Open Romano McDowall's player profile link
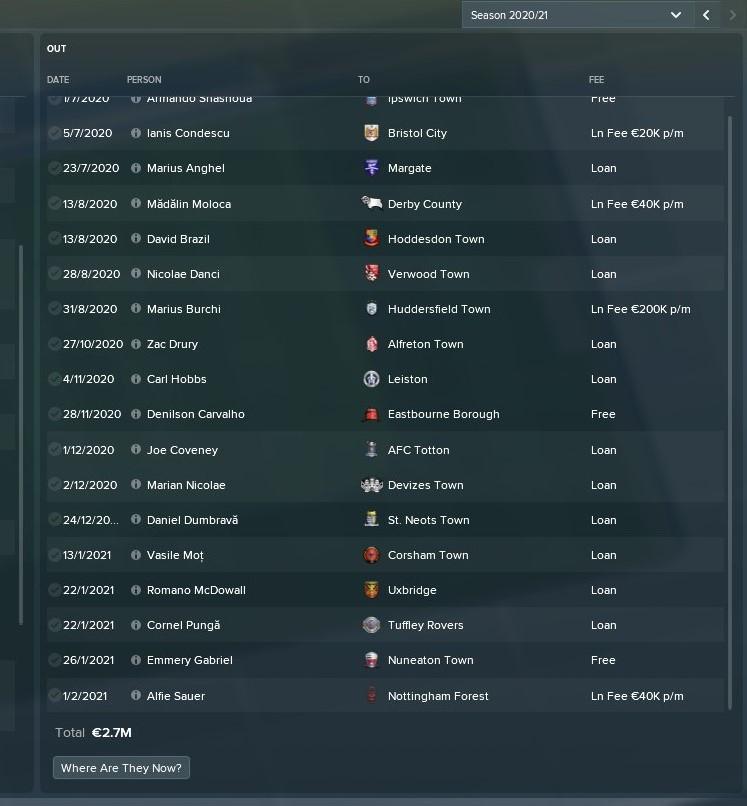This screenshot has height=806, width=747. (196, 590)
